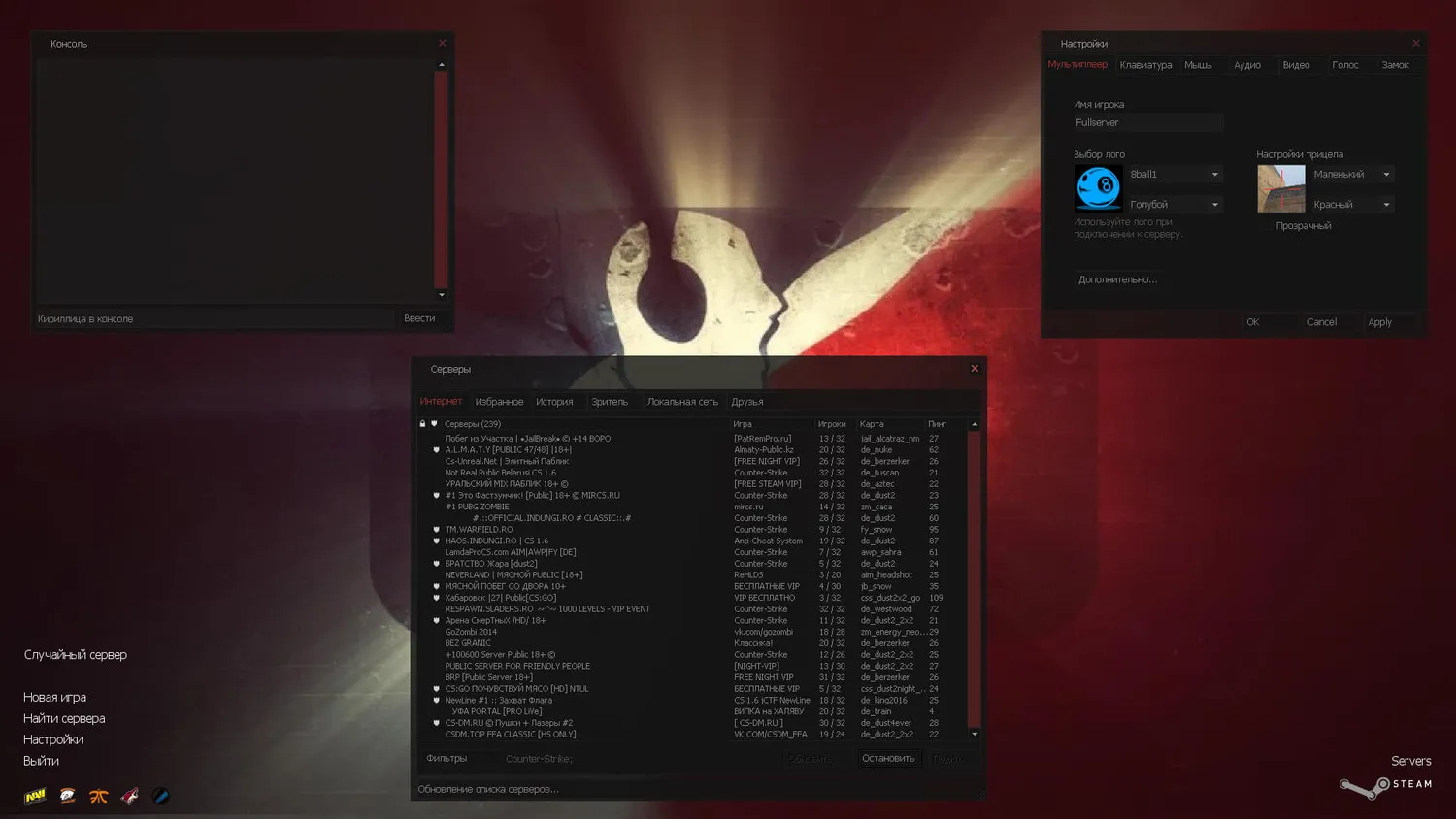Click Apply in Настройки window
Screen dimensions: 1456x819
[x=1388, y=322]
